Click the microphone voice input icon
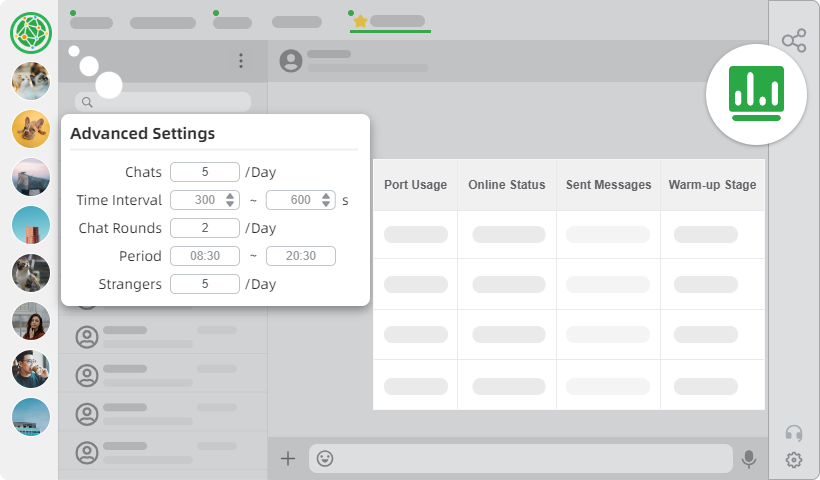The image size is (820, 480). [748, 459]
